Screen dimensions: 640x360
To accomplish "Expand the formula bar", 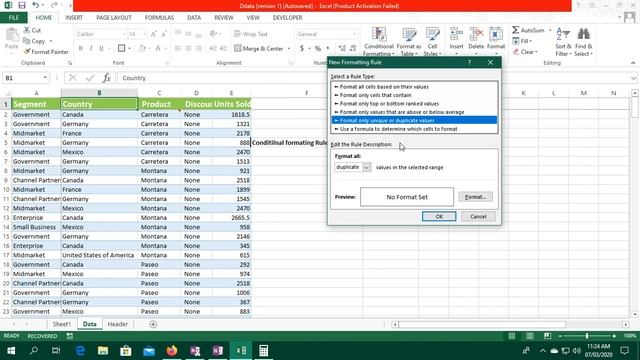I will [x=633, y=78].
